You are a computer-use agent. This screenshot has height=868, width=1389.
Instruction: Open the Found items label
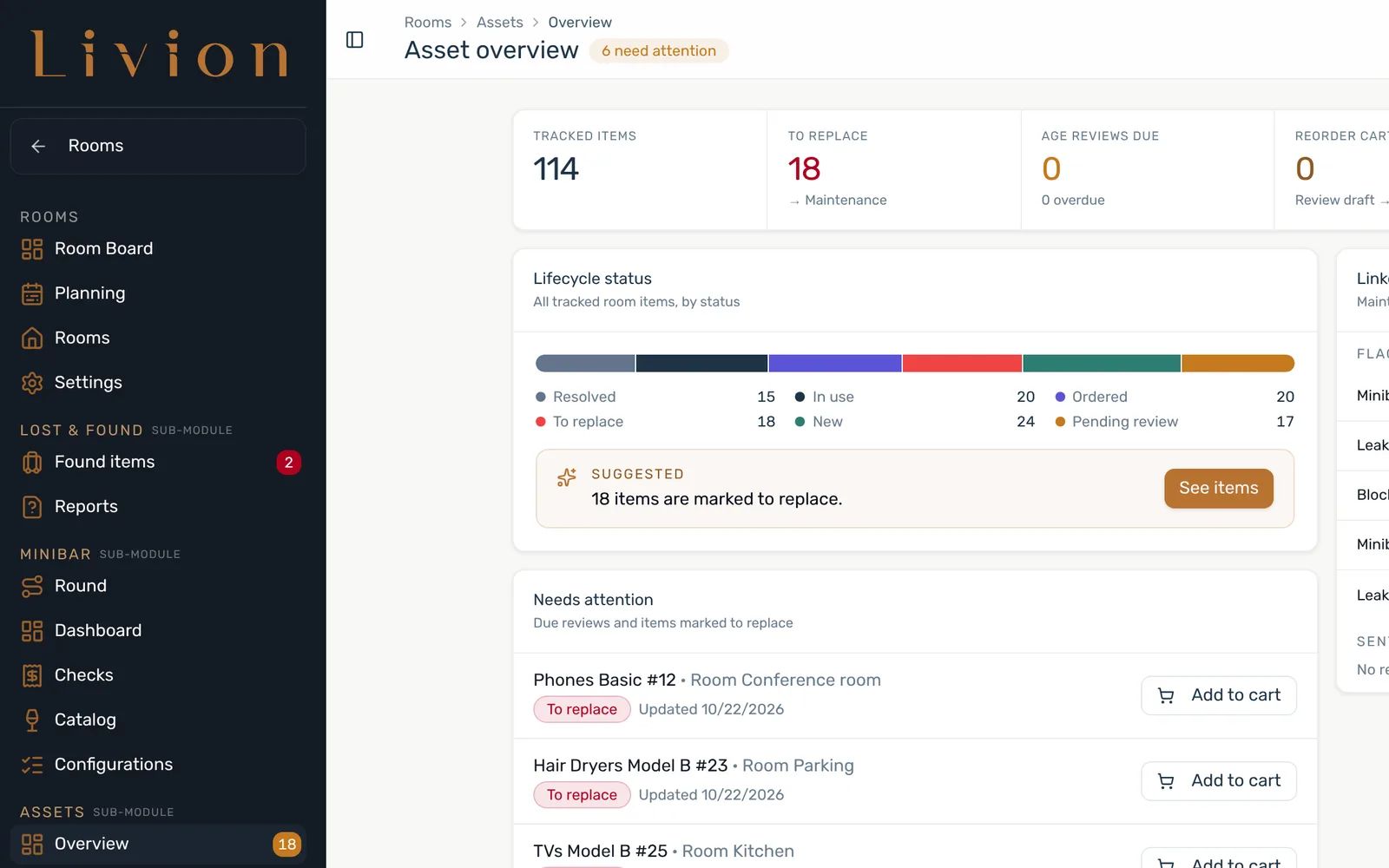(104, 462)
